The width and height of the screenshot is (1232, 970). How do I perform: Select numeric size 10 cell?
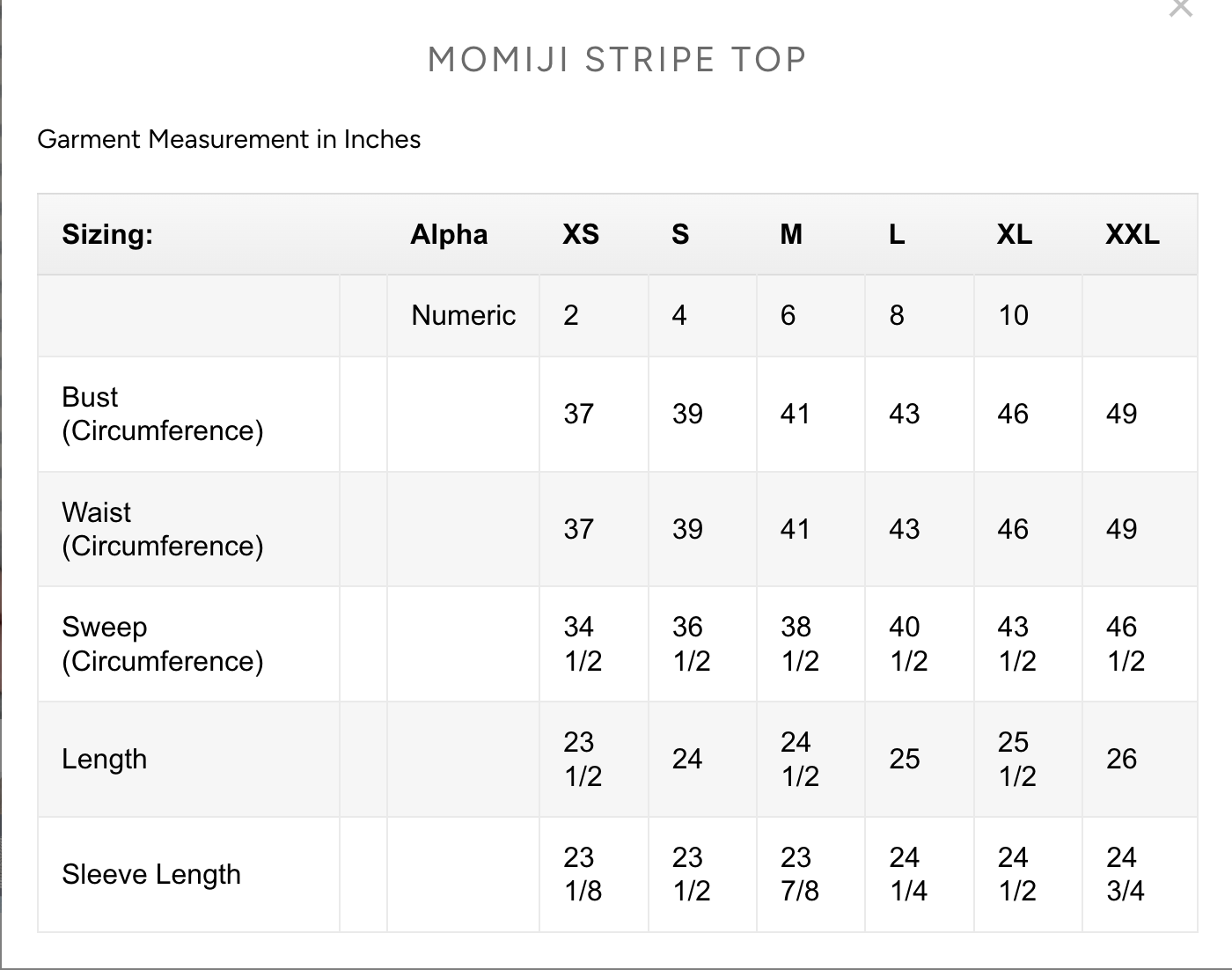coord(1013,315)
